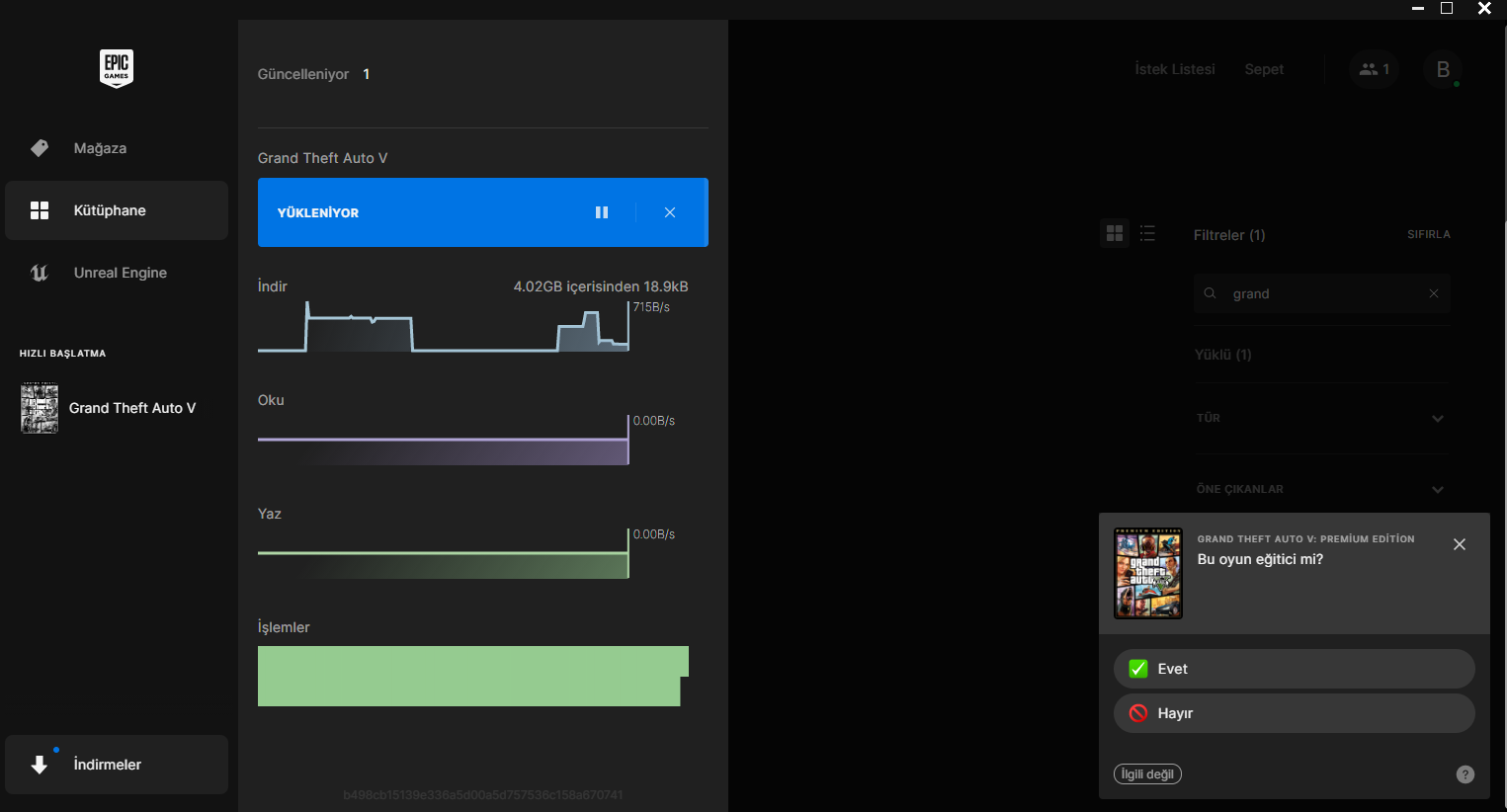Image resolution: width=1507 pixels, height=812 pixels.
Task: Click the İlgili değil button
Action: [x=1147, y=774]
